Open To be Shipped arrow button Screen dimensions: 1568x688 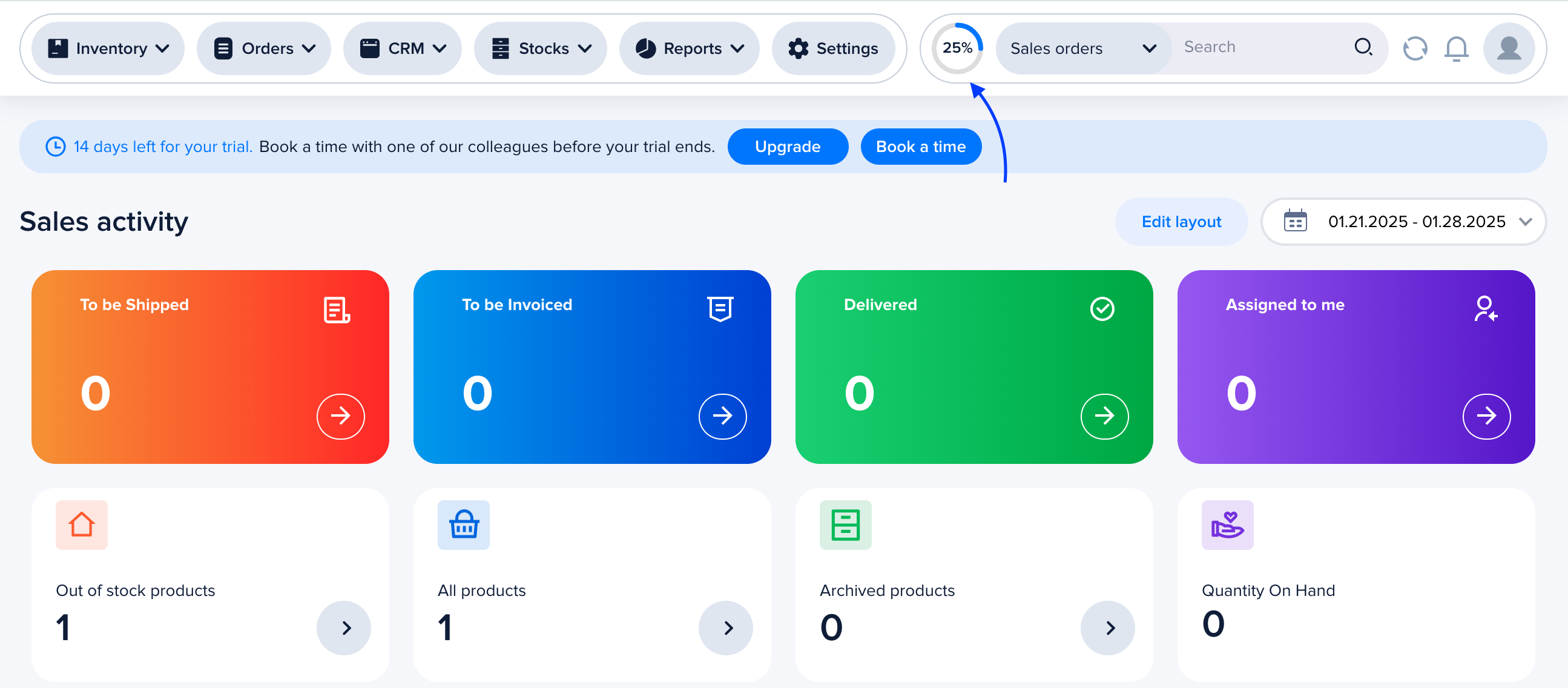click(x=340, y=416)
